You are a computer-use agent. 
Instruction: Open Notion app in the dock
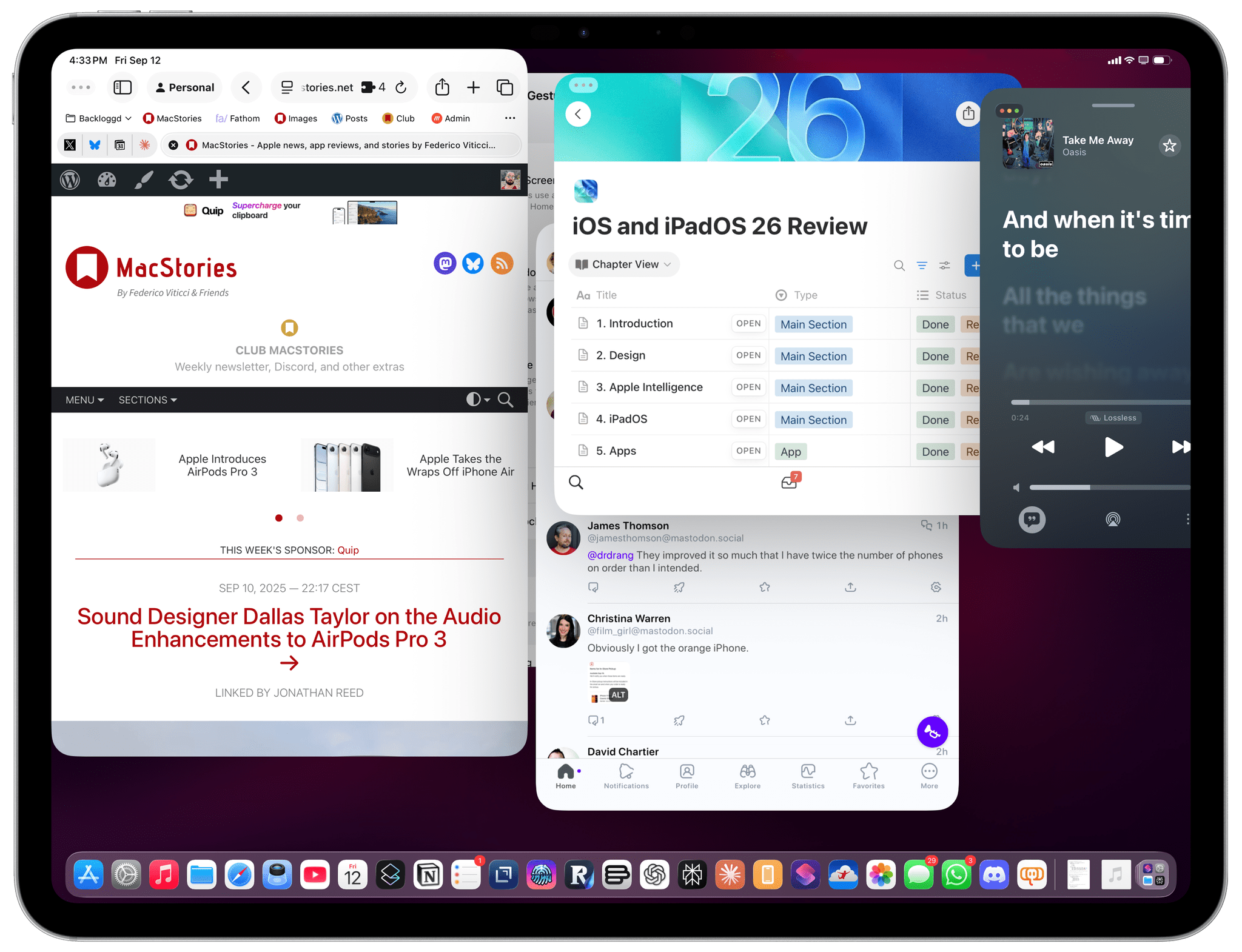pyautogui.click(x=428, y=874)
